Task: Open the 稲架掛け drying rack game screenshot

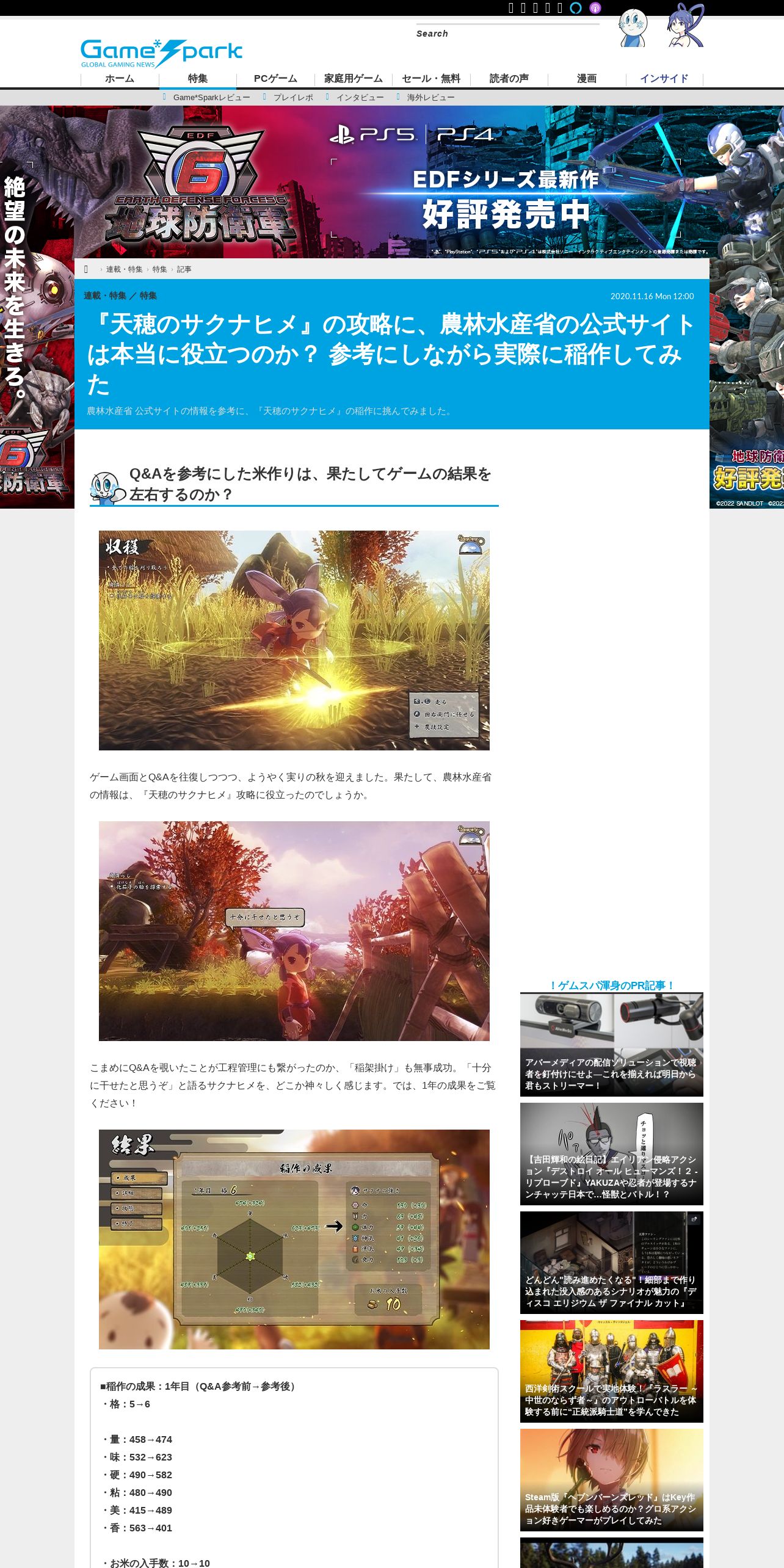Action: [294, 931]
